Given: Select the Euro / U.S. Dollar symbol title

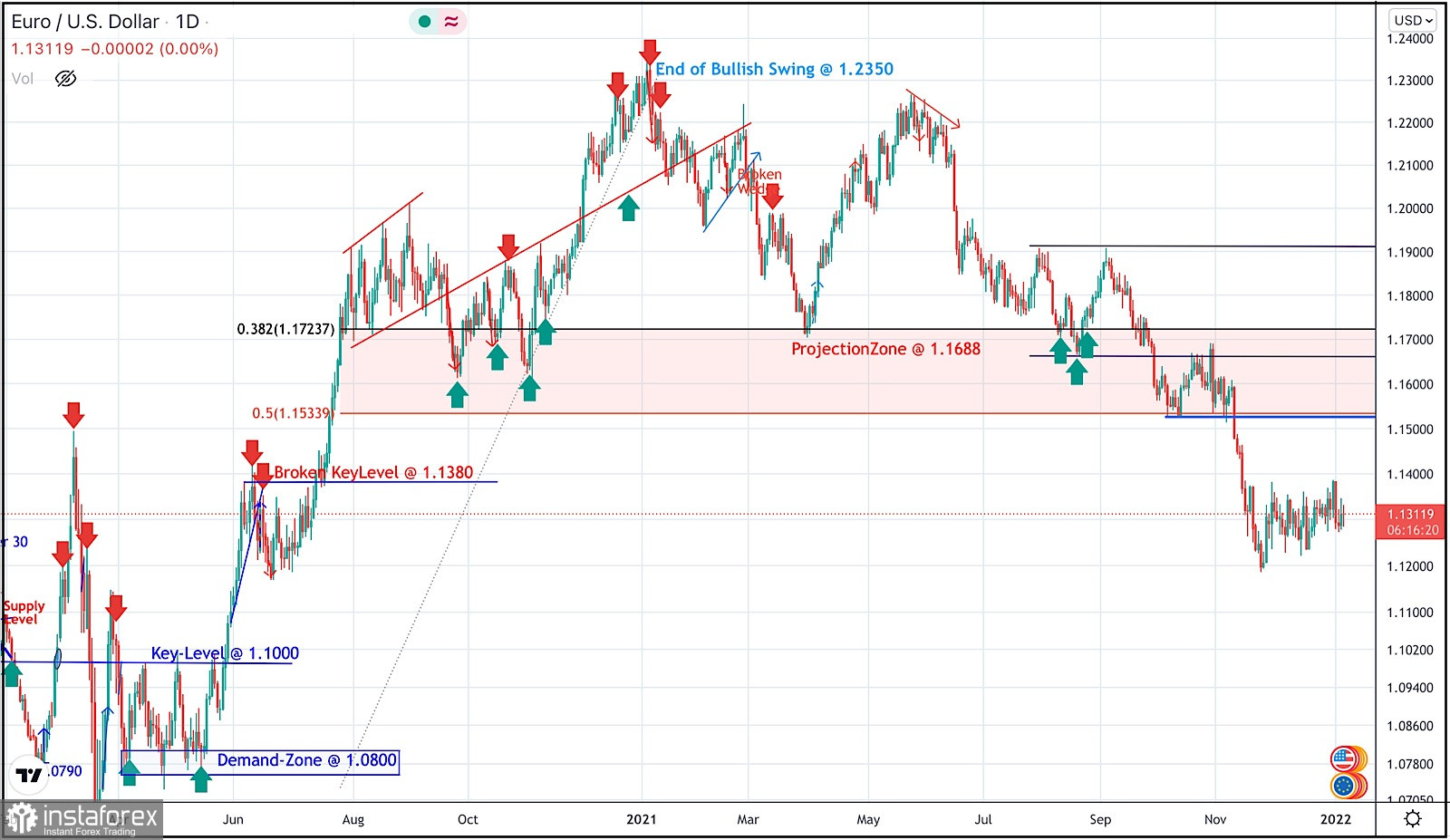Looking at the screenshot, I should (x=85, y=22).
